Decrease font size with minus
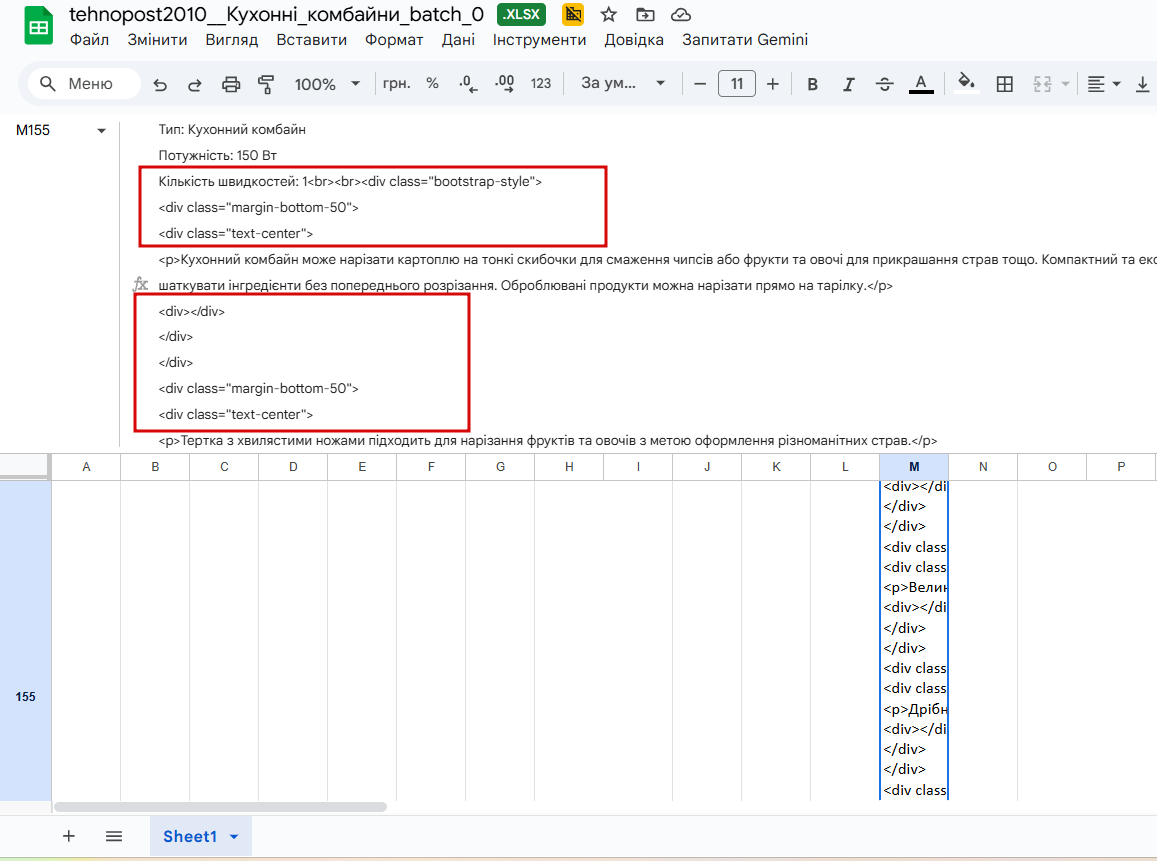Viewport: 1157px width, 861px height. point(700,84)
